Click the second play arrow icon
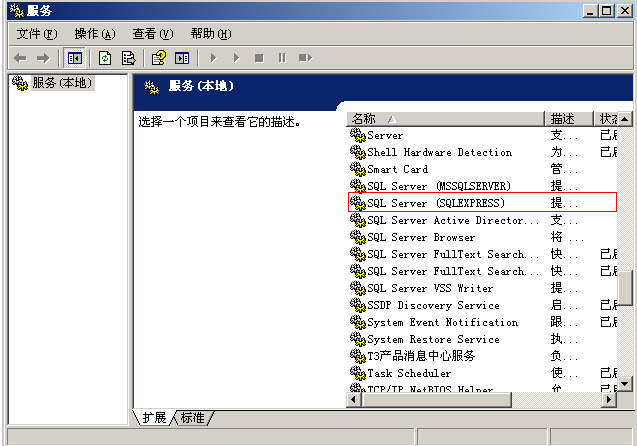Viewport: 637px width, 446px height. (236, 58)
